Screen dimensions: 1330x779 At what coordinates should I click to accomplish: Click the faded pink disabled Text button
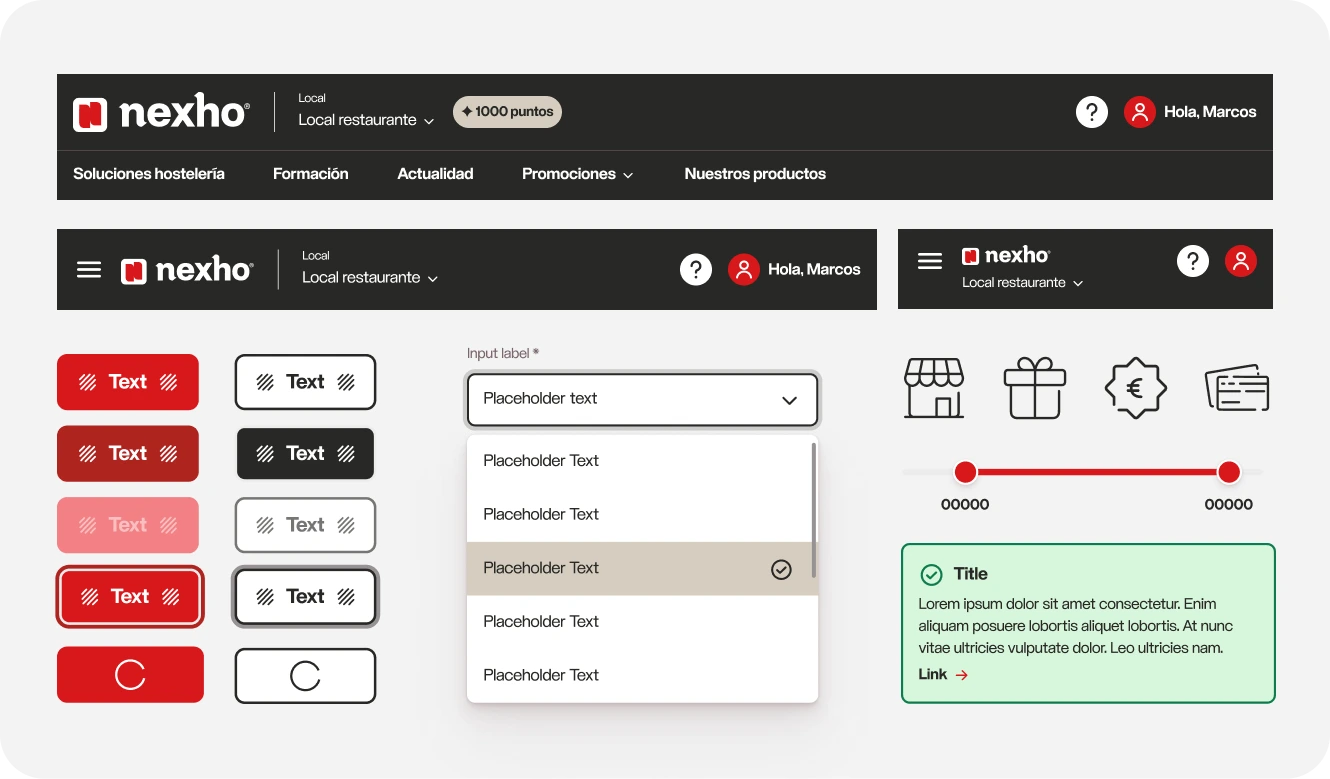click(x=128, y=525)
